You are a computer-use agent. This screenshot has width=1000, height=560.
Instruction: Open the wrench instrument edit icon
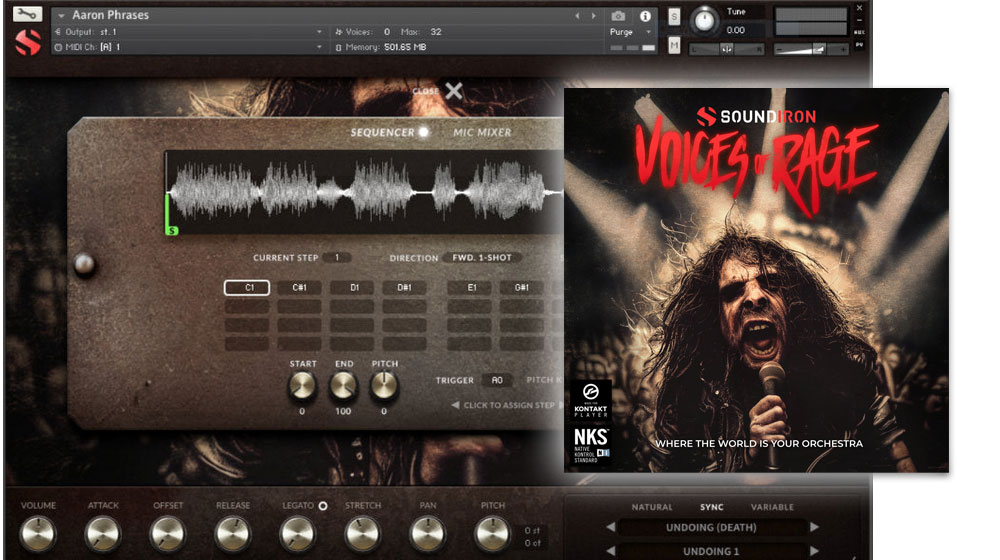pos(27,13)
